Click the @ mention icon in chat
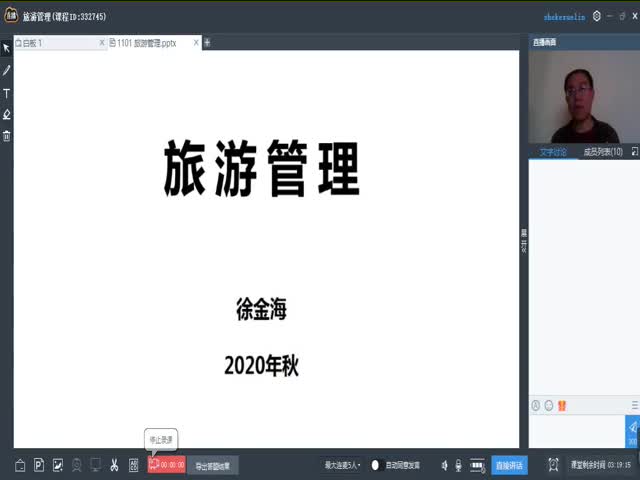 pyautogui.click(x=536, y=405)
